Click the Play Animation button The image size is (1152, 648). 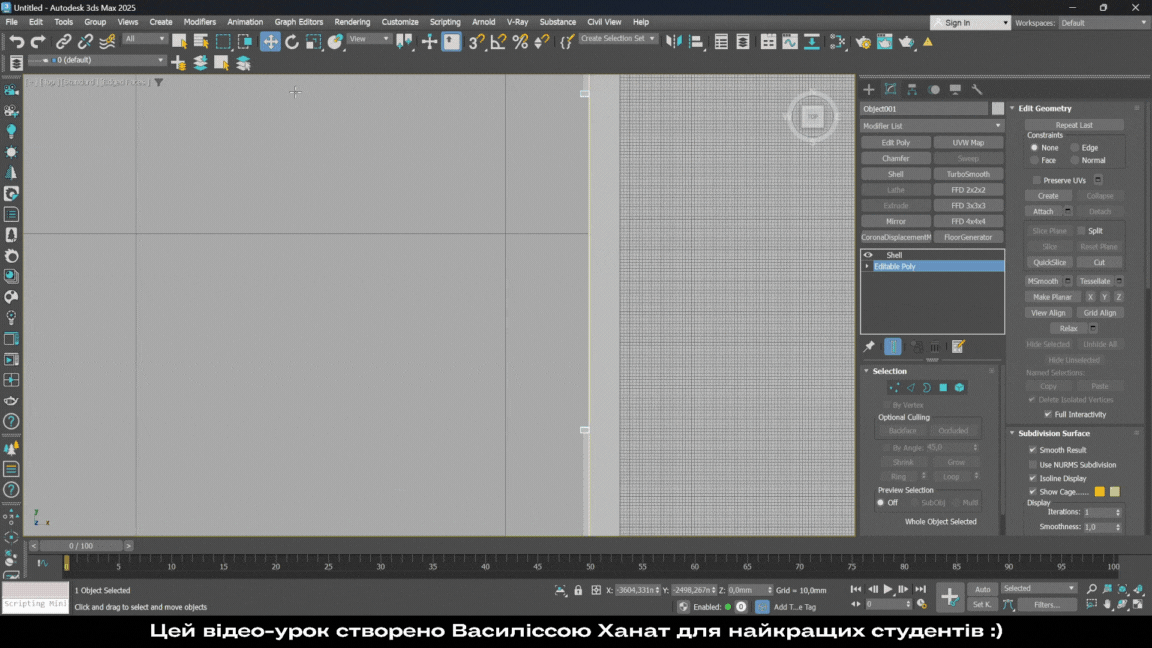pyautogui.click(x=888, y=589)
